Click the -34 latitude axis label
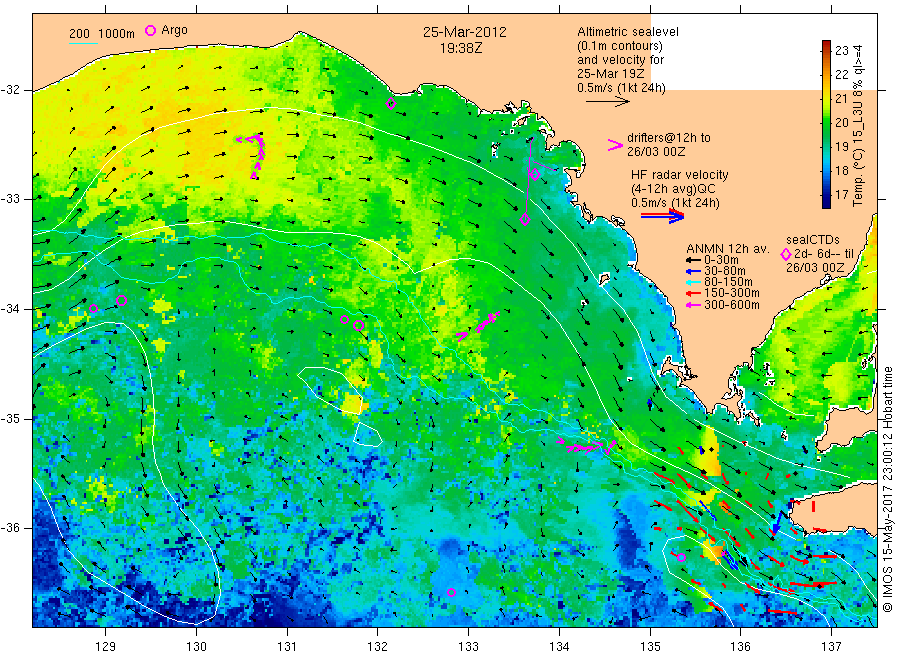The width and height of the screenshot is (900, 660). [x=10, y=309]
